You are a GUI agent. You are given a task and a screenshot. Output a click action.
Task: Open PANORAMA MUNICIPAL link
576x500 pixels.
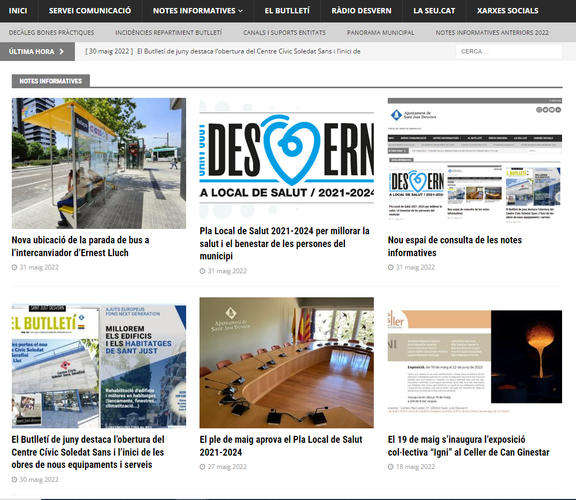coord(381,32)
